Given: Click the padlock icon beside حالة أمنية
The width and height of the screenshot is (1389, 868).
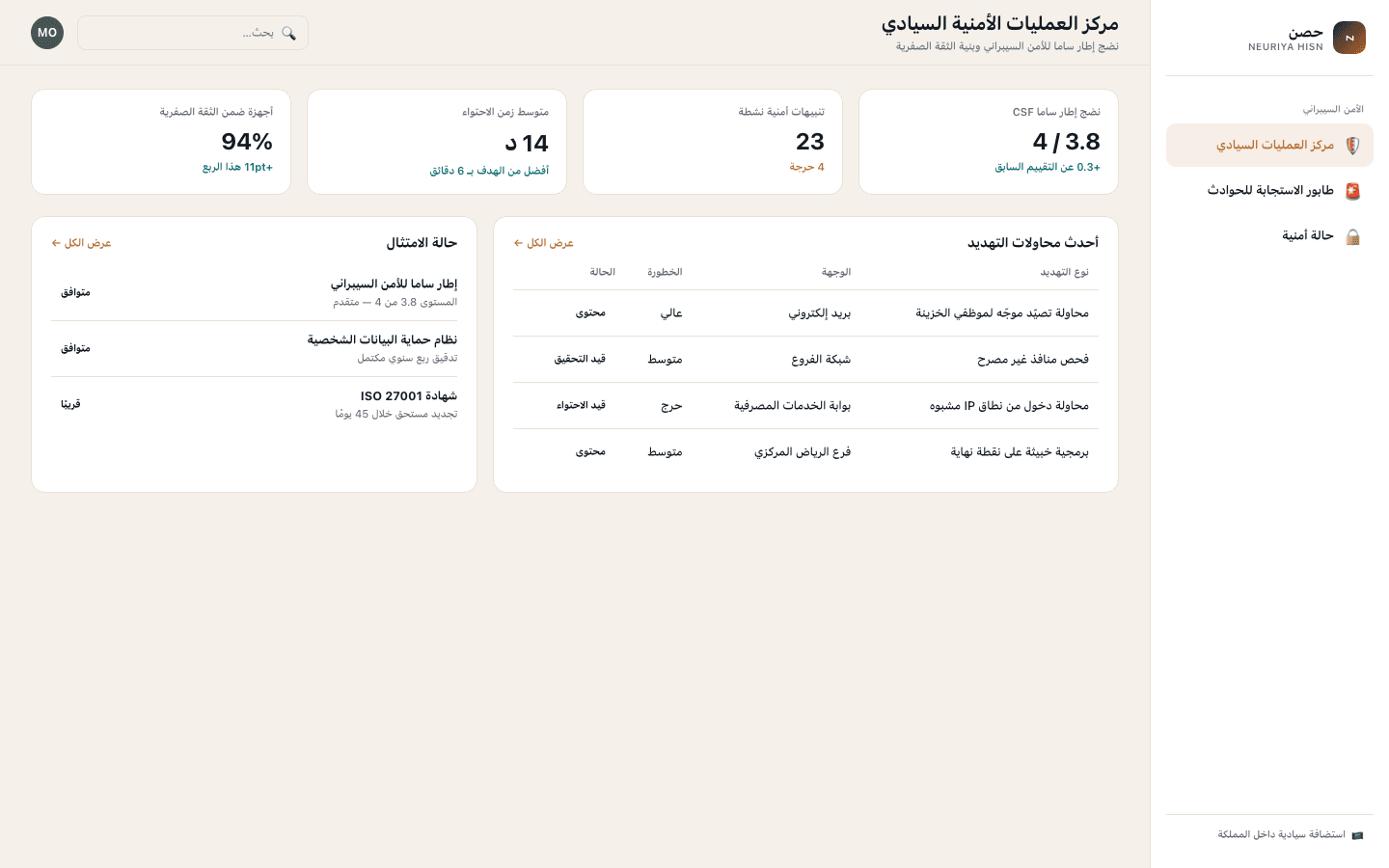Looking at the screenshot, I should [1353, 236].
